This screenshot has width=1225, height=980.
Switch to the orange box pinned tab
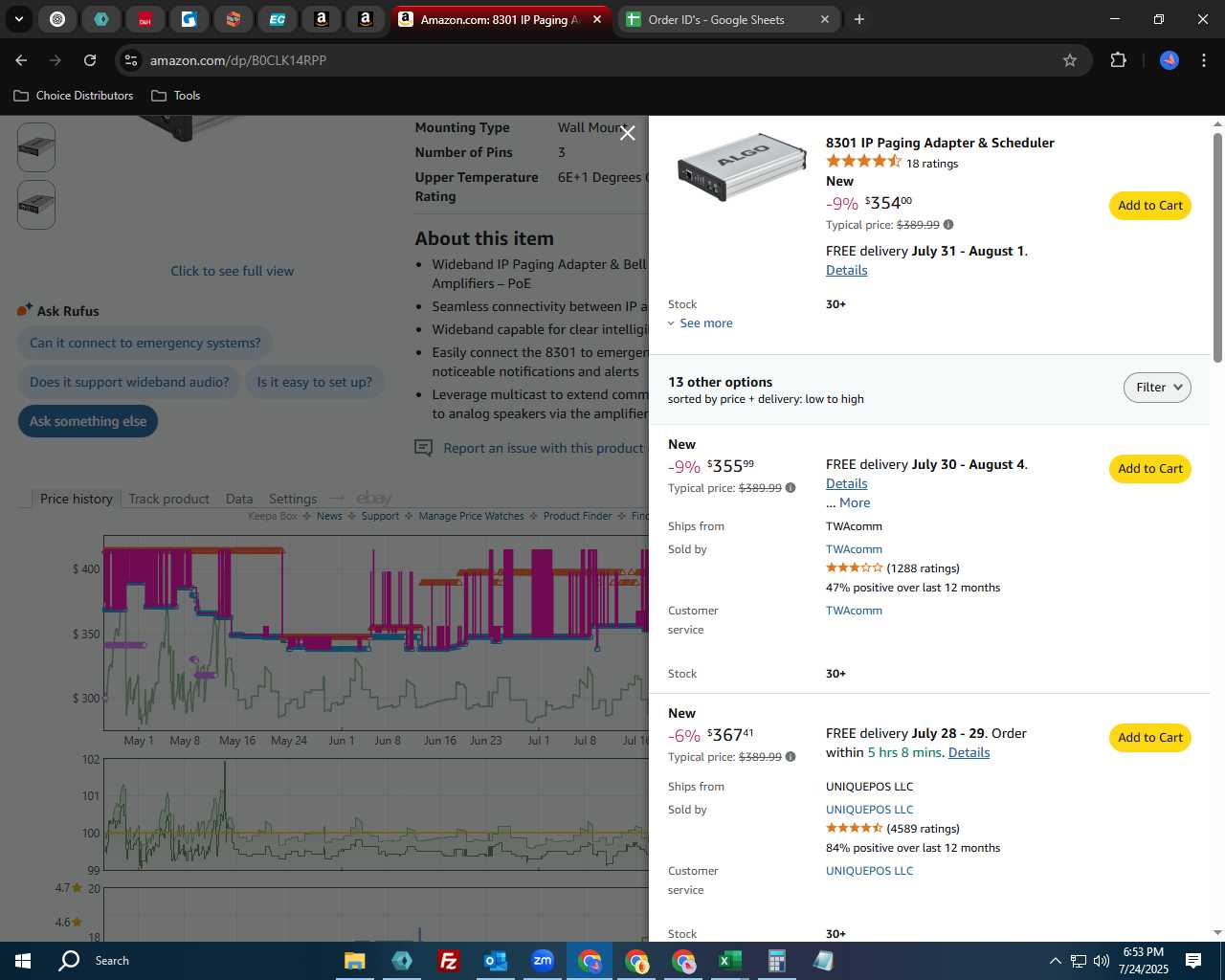pyautogui.click(x=233, y=19)
